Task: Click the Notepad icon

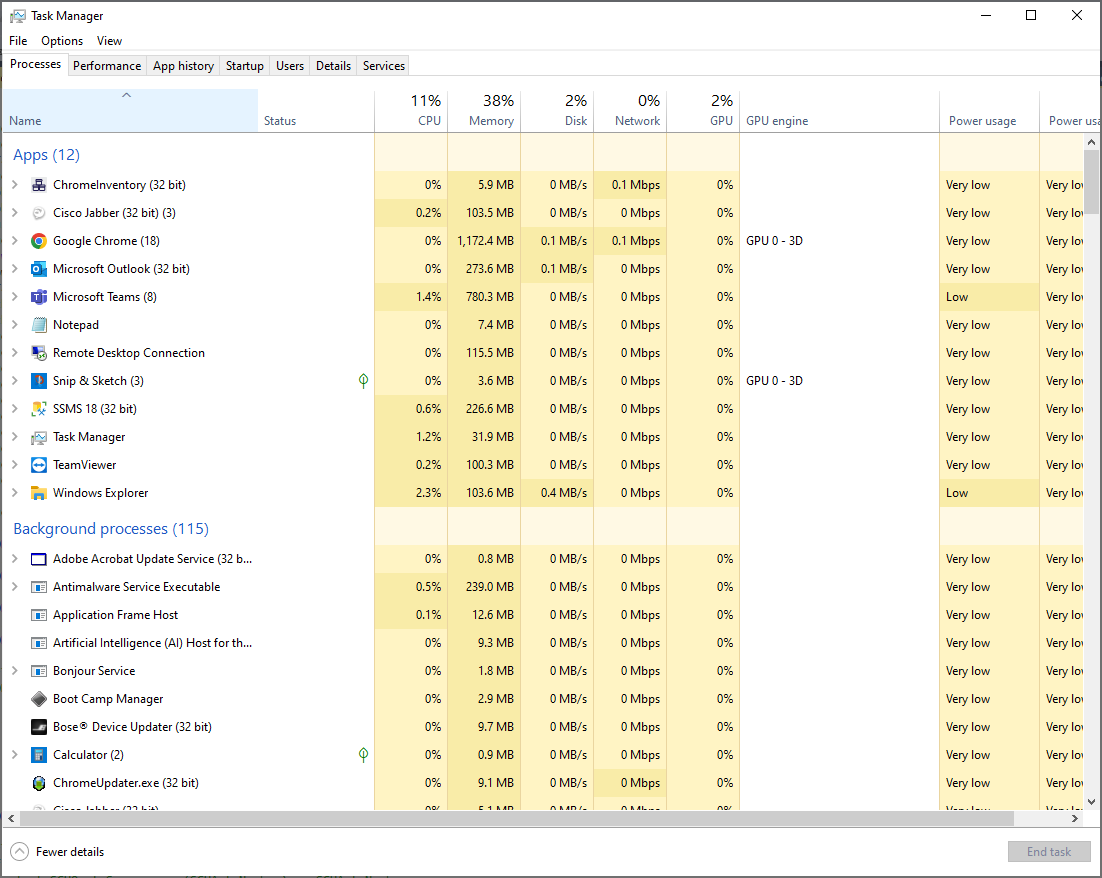Action: click(x=39, y=325)
